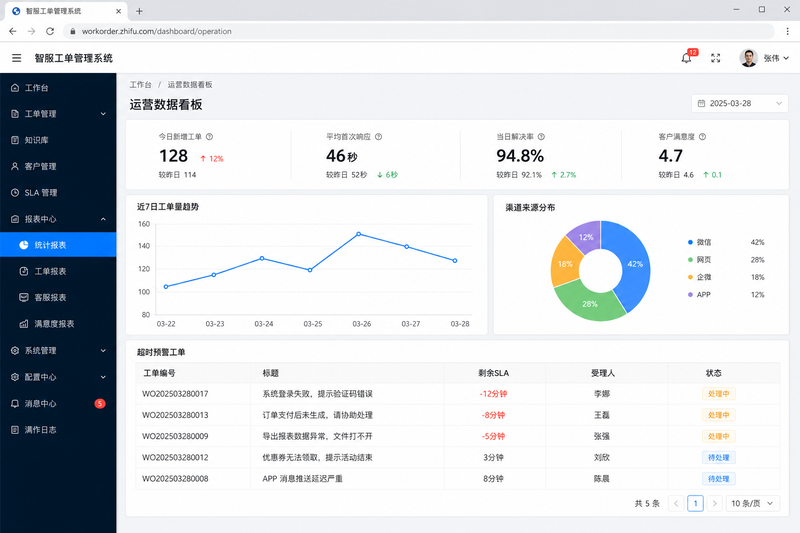Open 客服报表 in the sidebar

coord(58,297)
